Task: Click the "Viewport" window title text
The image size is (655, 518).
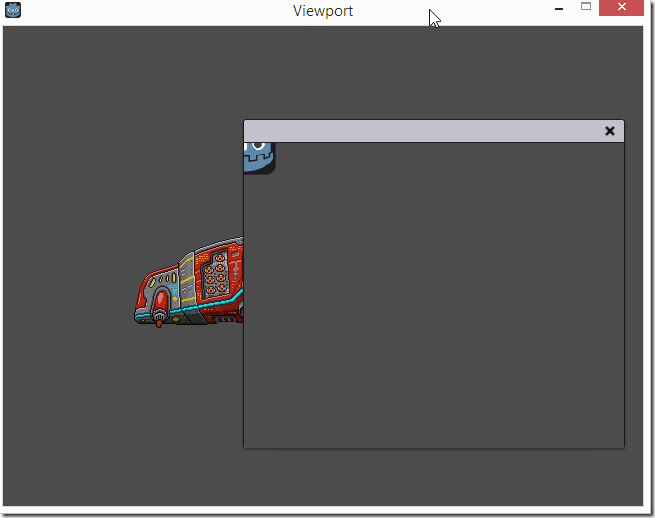Action: (x=323, y=11)
